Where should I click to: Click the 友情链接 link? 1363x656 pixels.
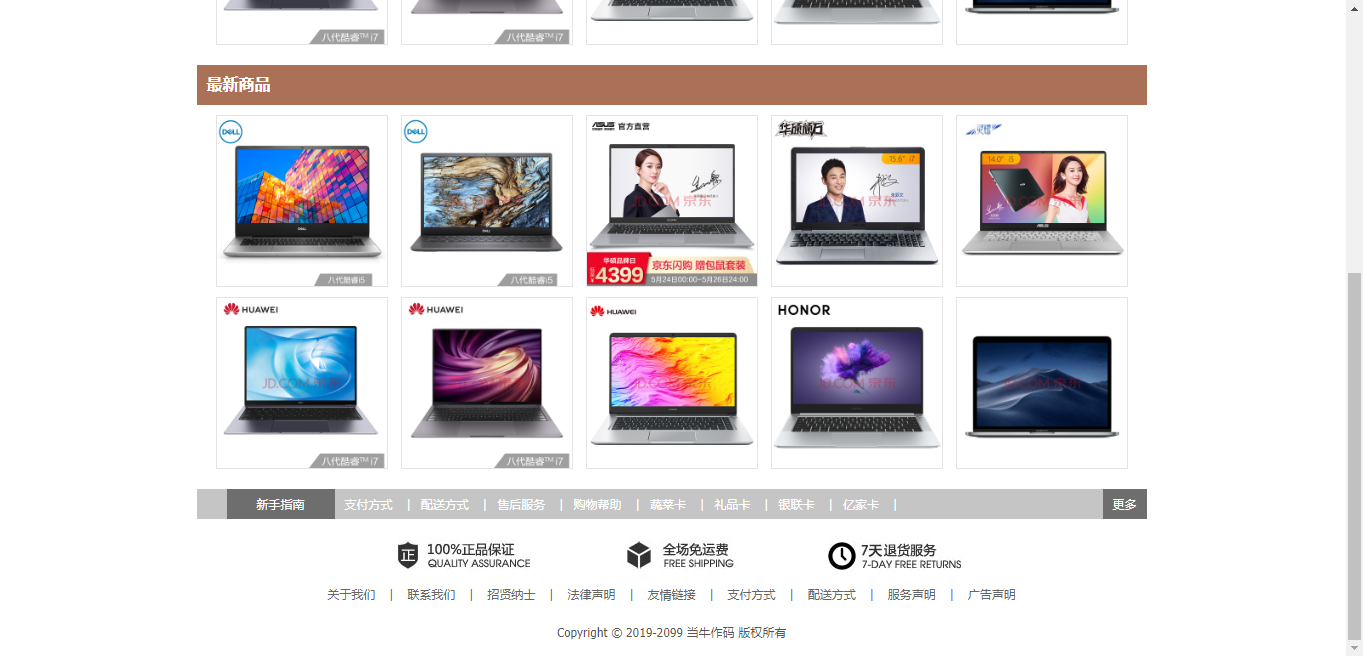[671, 595]
